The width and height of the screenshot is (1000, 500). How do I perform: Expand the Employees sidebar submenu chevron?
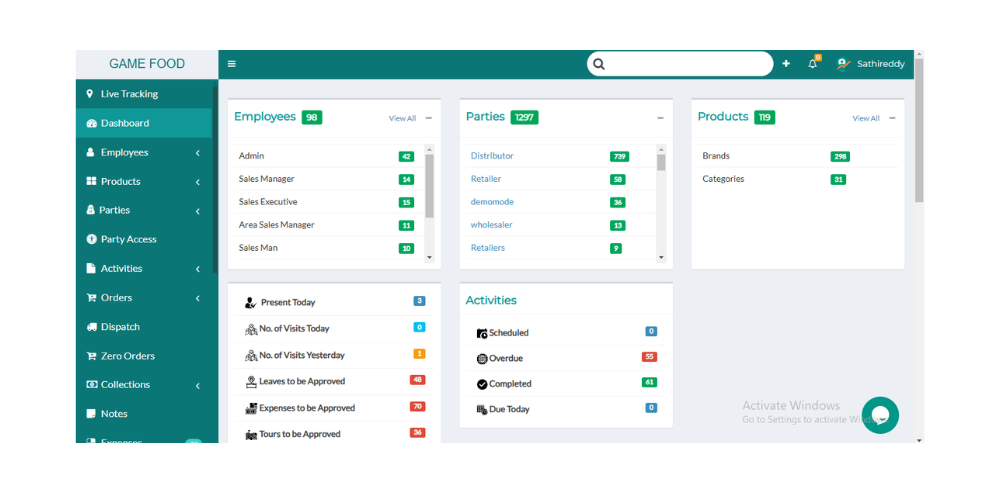(198, 153)
